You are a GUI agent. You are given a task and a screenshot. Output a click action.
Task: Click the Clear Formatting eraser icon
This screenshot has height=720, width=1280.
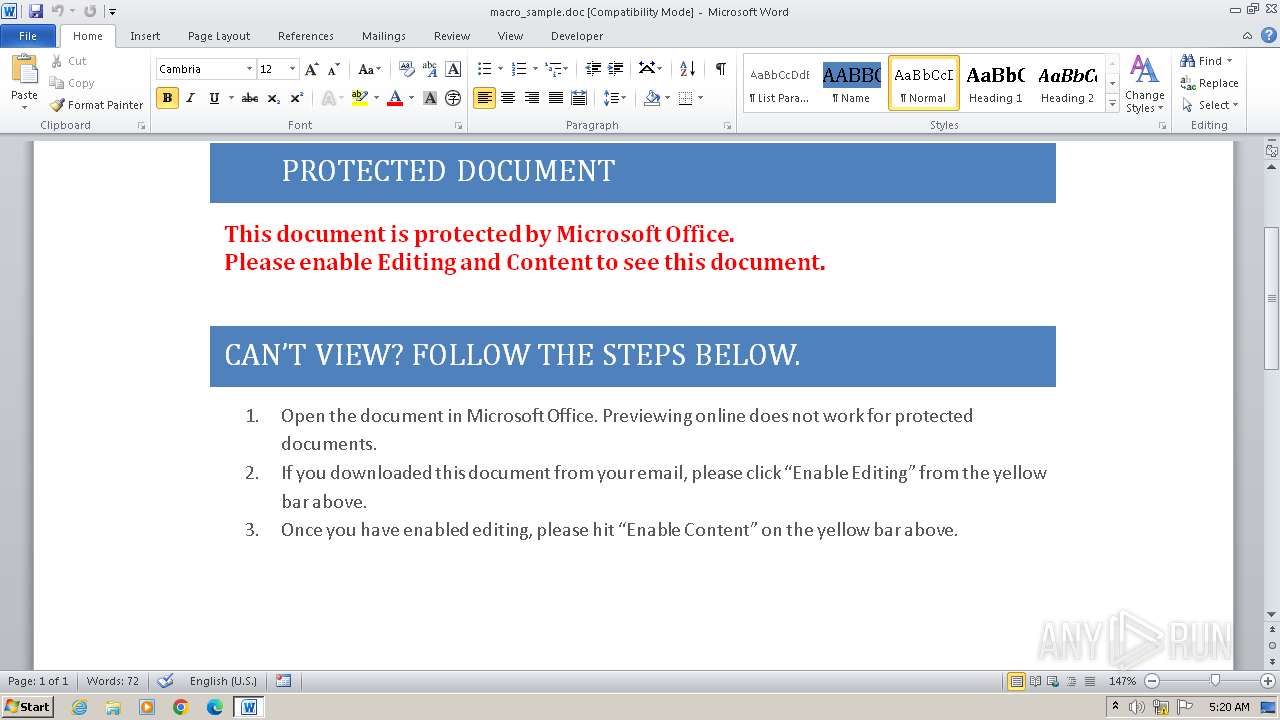point(407,69)
